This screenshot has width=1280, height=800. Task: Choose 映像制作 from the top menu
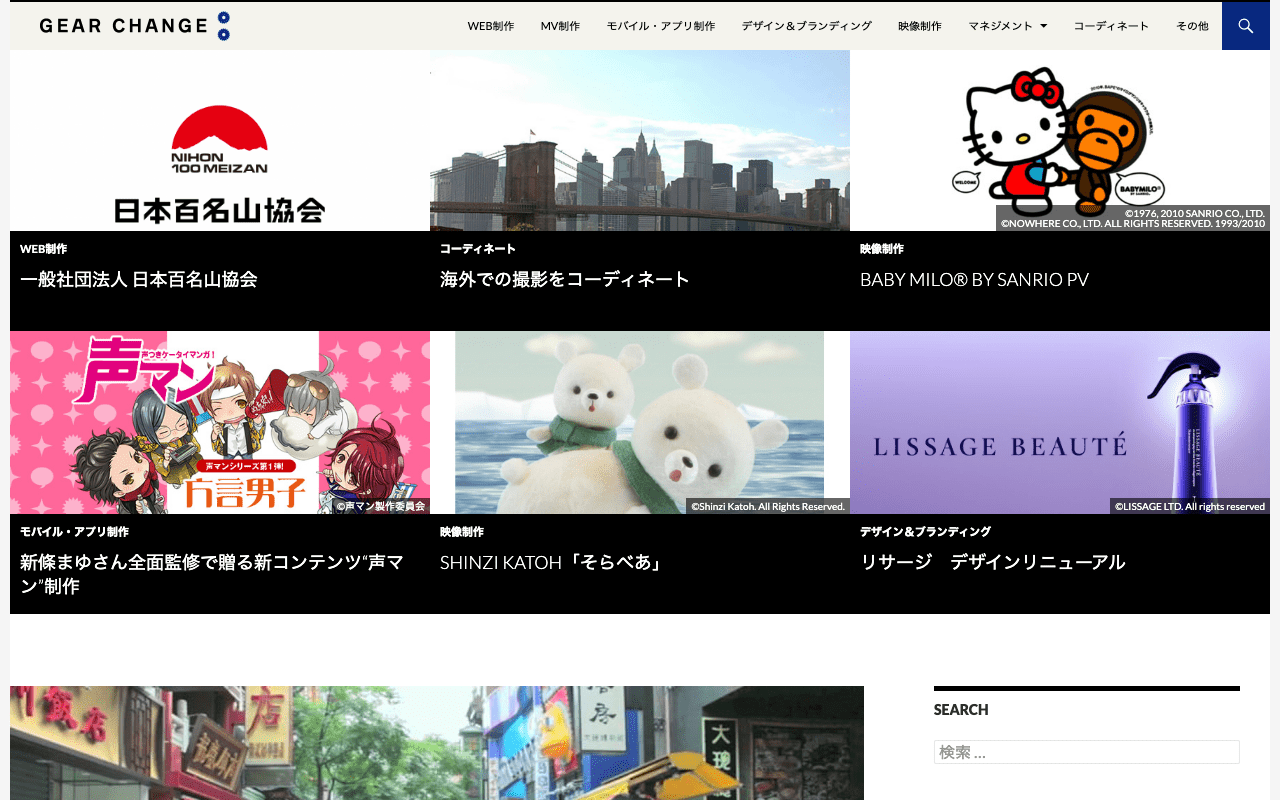[919, 26]
